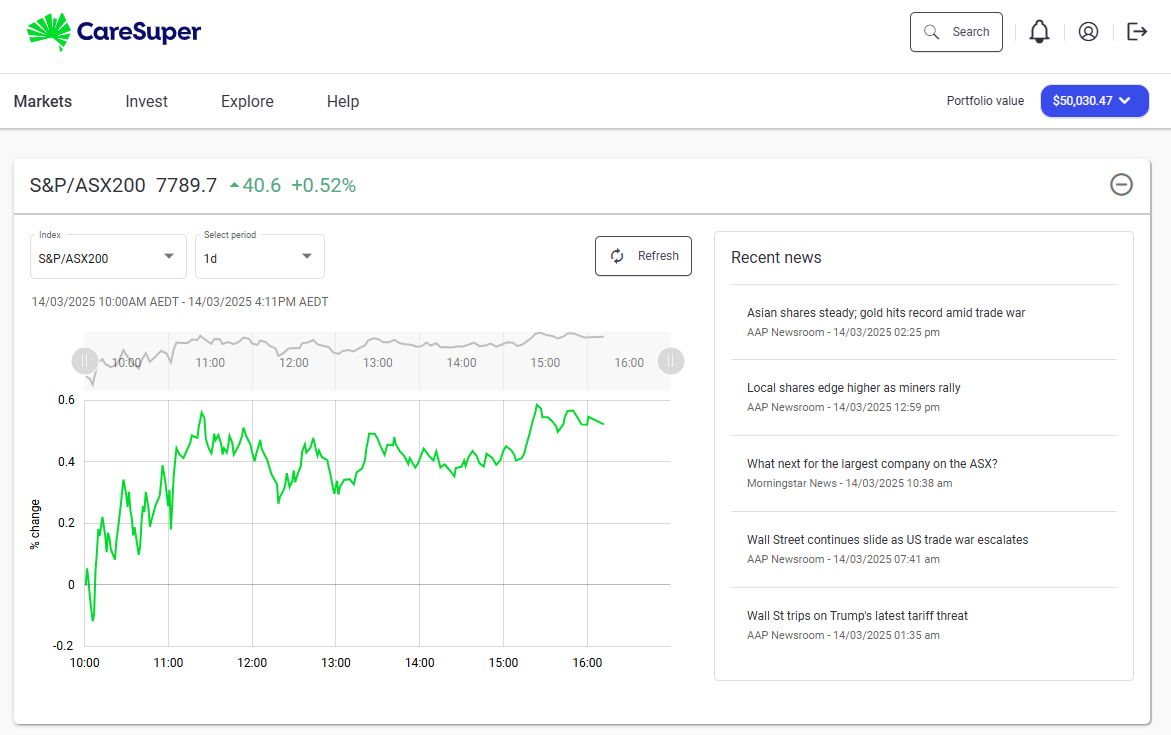Open the Select period dropdown

[x=260, y=257]
